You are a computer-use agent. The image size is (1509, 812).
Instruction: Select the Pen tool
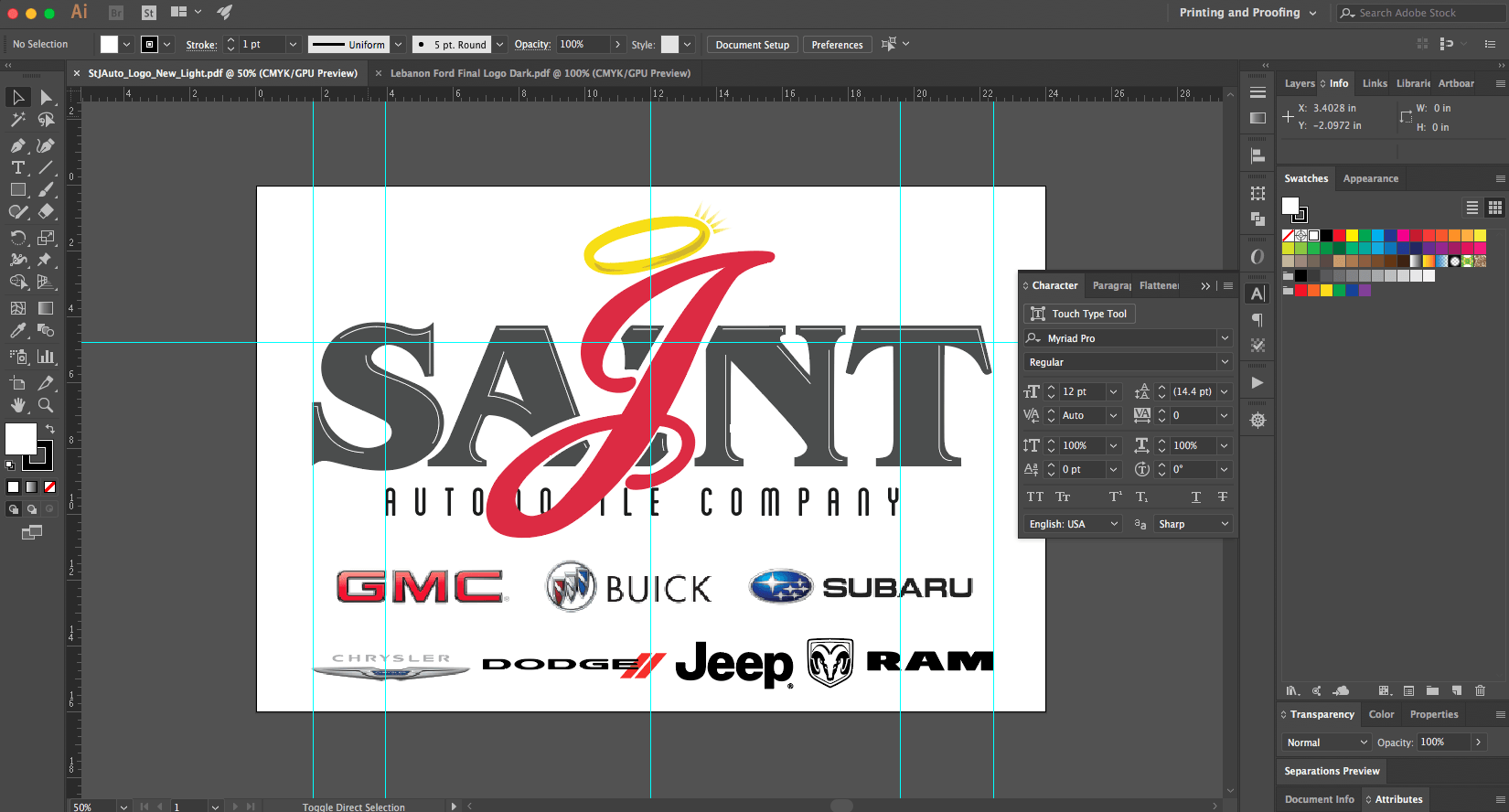[x=17, y=145]
